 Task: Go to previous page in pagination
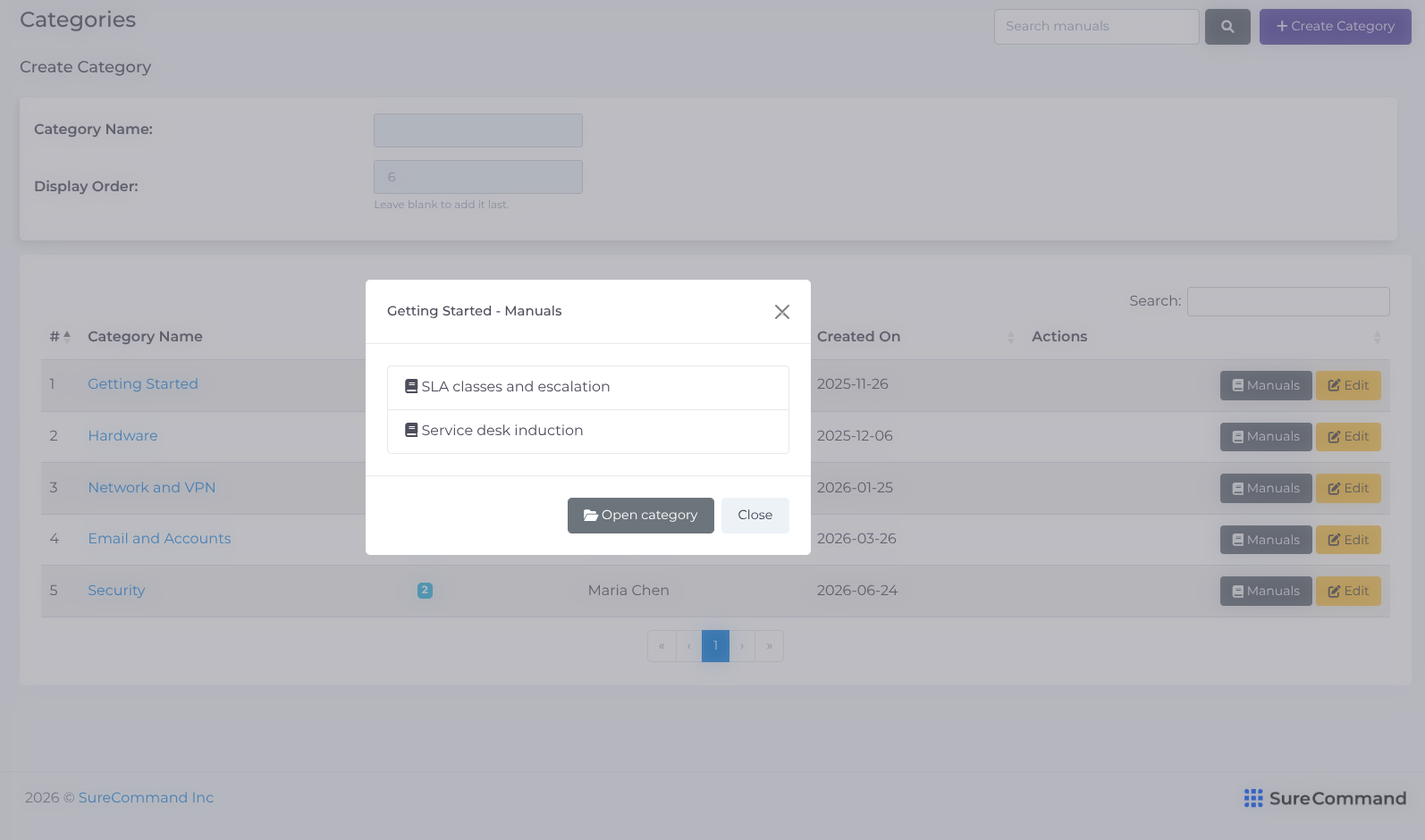pyautogui.click(x=689, y=646)
